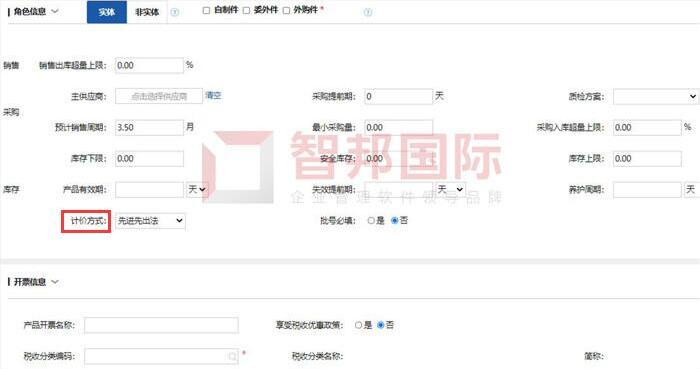Click the 主供应商 supplier selection field

(x=159, y=96)
